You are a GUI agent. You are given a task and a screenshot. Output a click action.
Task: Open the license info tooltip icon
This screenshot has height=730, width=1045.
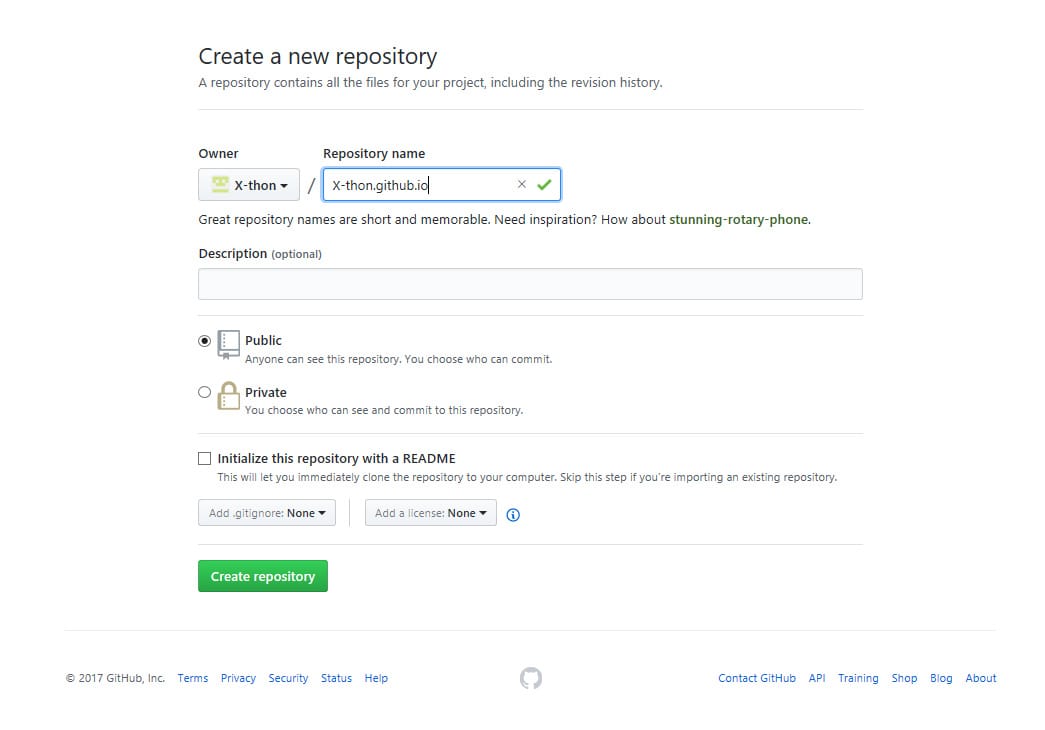(513, 514)
